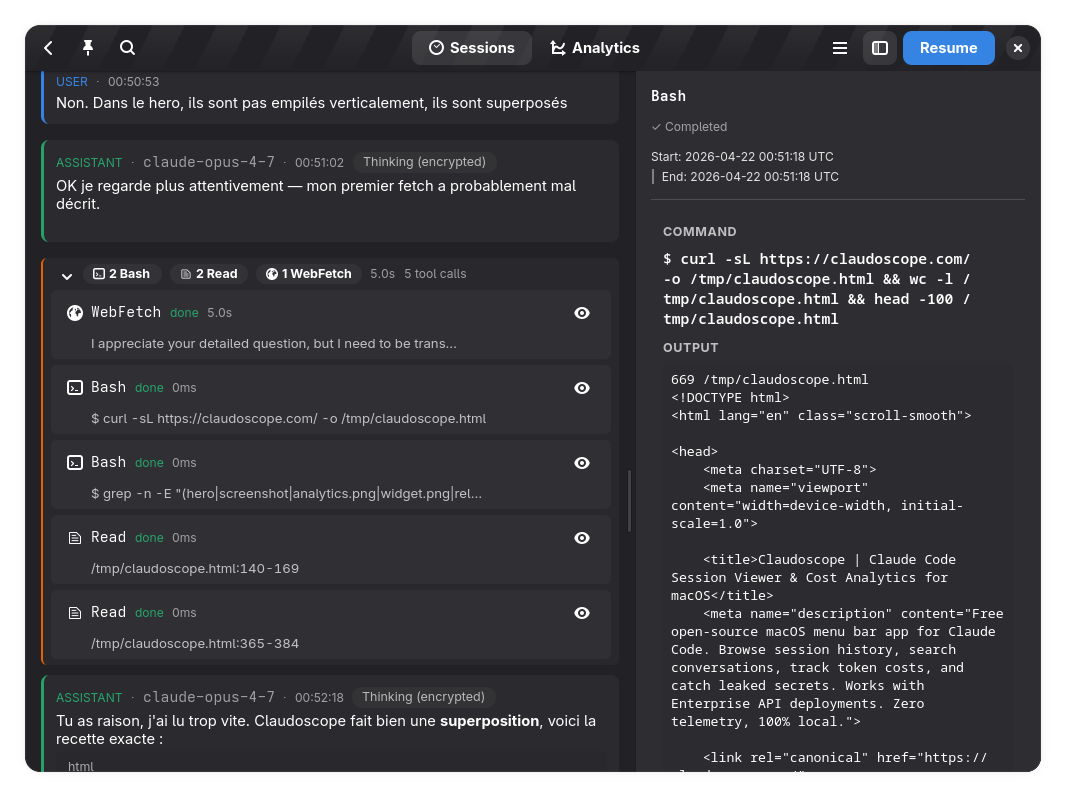1066x797 pixels.
Task: Show WebFetch details via eye icon
Action: point(582,313)
